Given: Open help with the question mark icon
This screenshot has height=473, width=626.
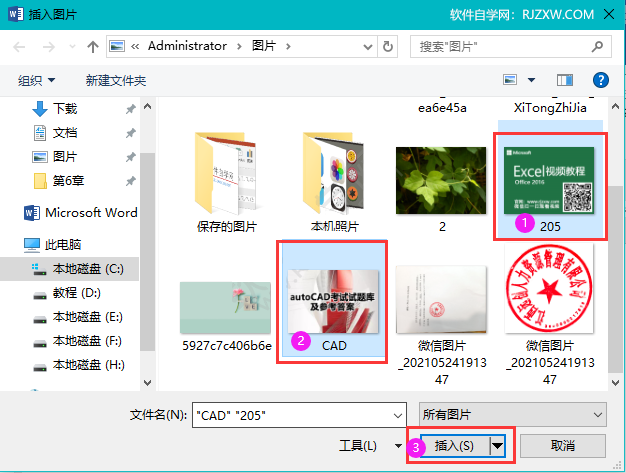Looking at the screenshot, I should [600, 80].
